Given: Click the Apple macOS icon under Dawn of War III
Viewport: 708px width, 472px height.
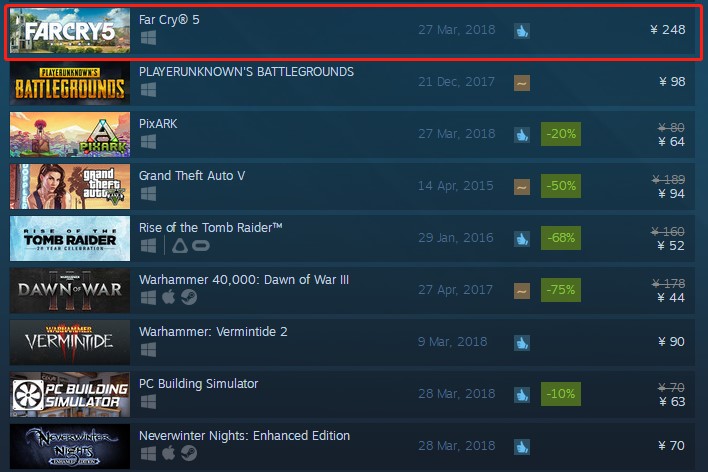Looking at the screenshot, I should (x=168, y=297).
